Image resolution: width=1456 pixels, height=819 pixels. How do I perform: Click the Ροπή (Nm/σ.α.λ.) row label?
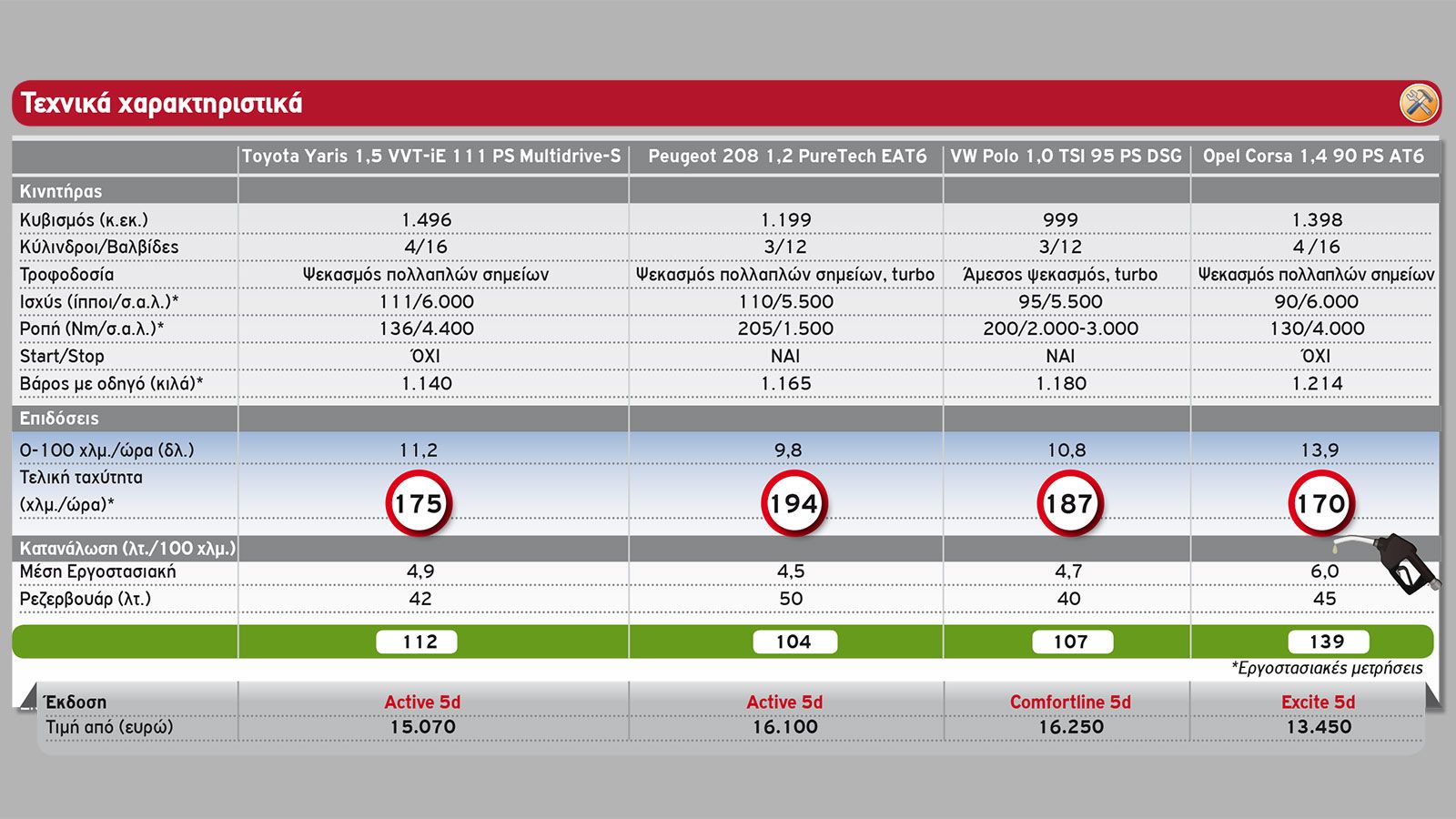click(92, 329)
